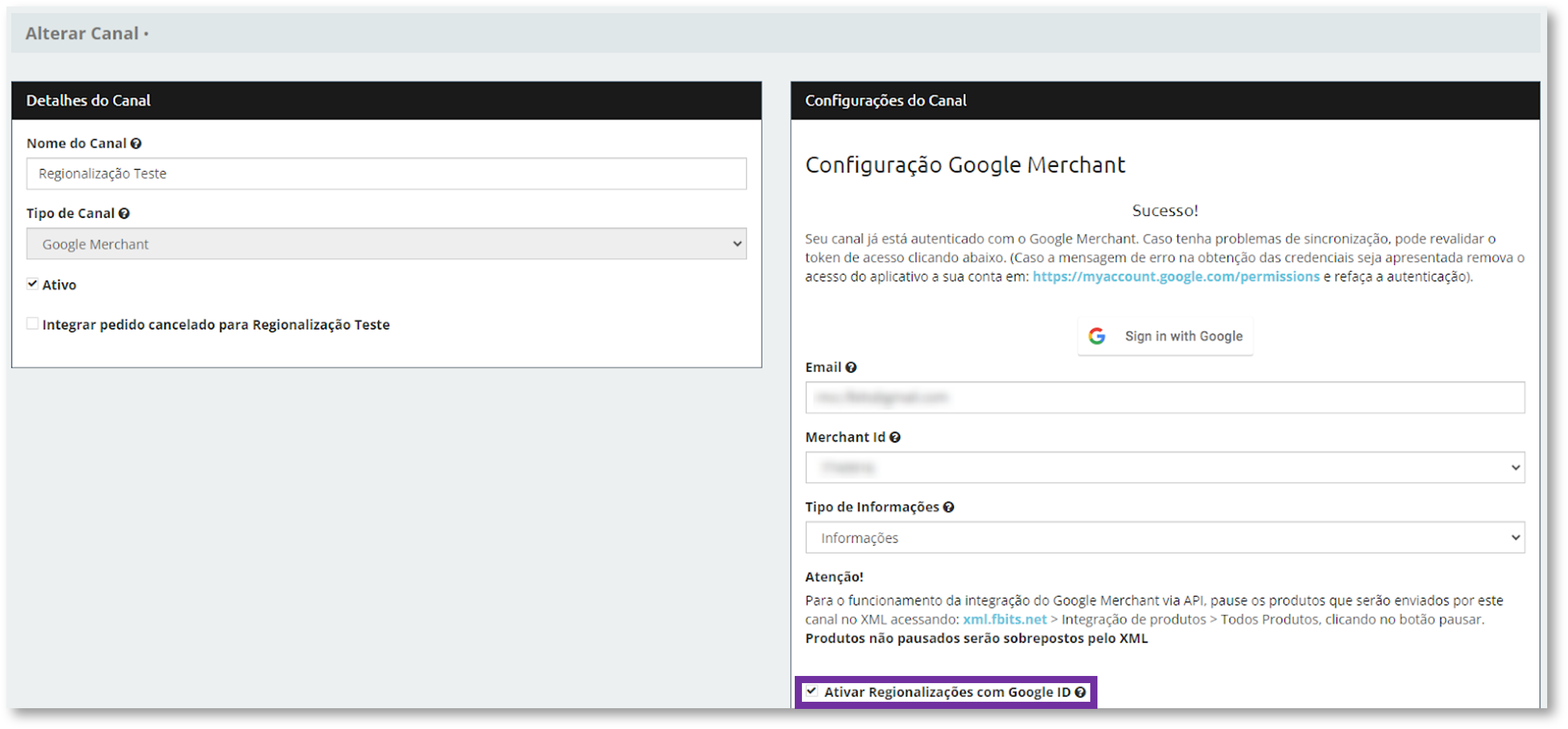The height and width of the screenshot is (729, 1568).
Task: Click the Email input field
Action: pyautogui.click(x=1165, y=397)
